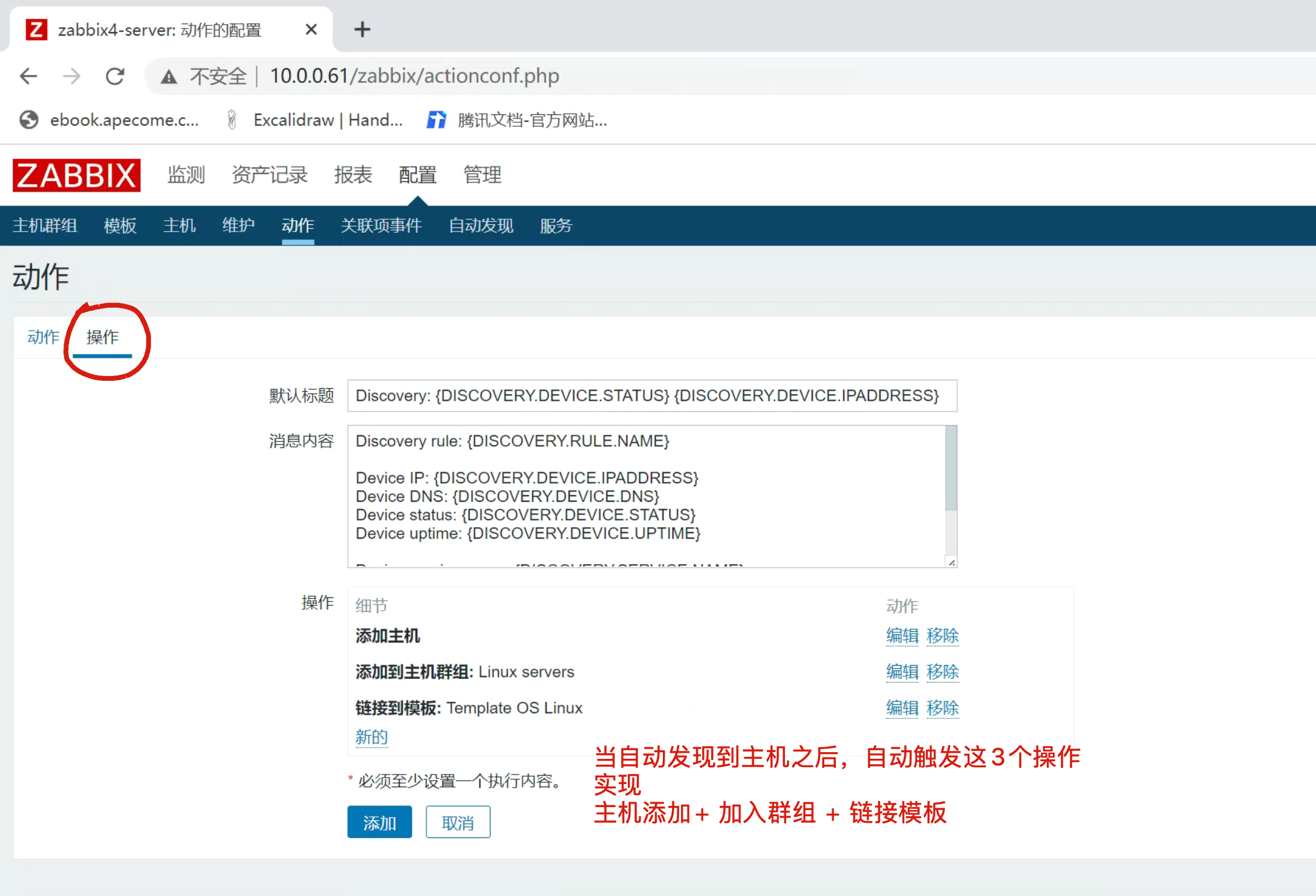1316x896 pixels.
Task: Go to 自动发现 submenu item
Action: tap(481, 226)
